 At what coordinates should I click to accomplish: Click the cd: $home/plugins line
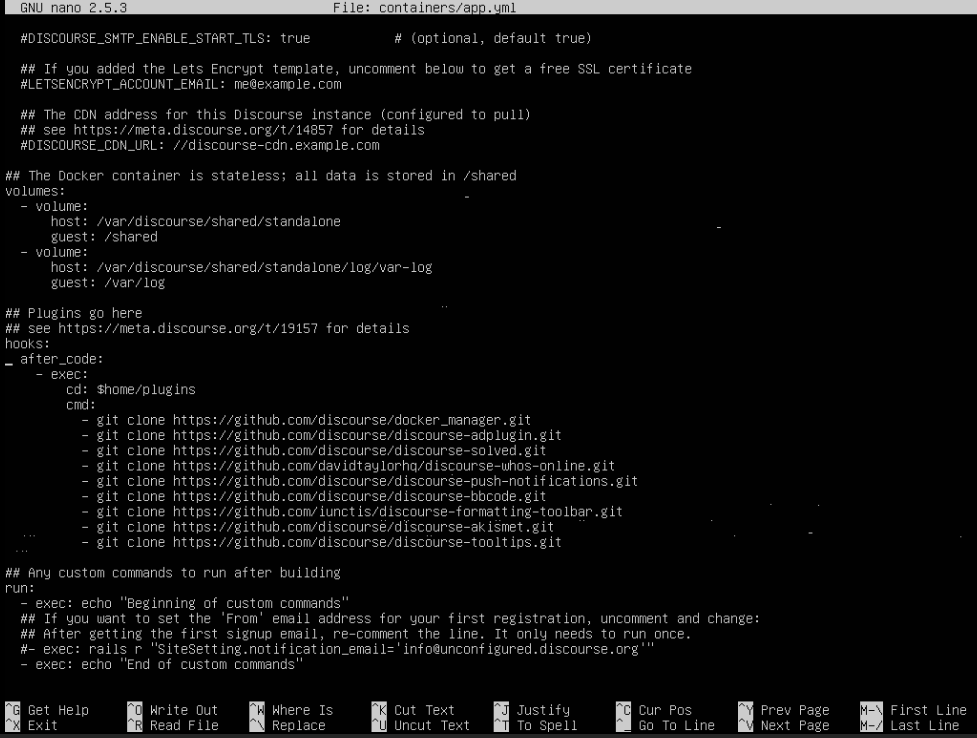131,390
